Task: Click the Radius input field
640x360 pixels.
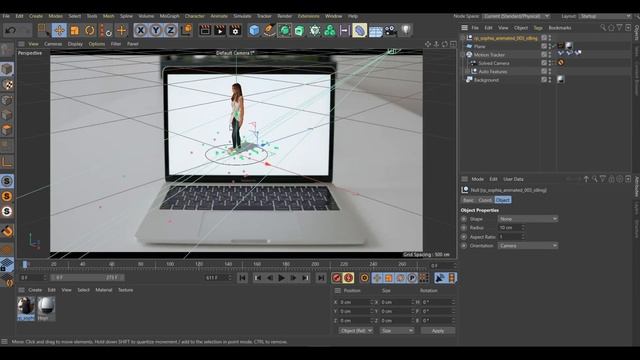Action: pos(511,228)
